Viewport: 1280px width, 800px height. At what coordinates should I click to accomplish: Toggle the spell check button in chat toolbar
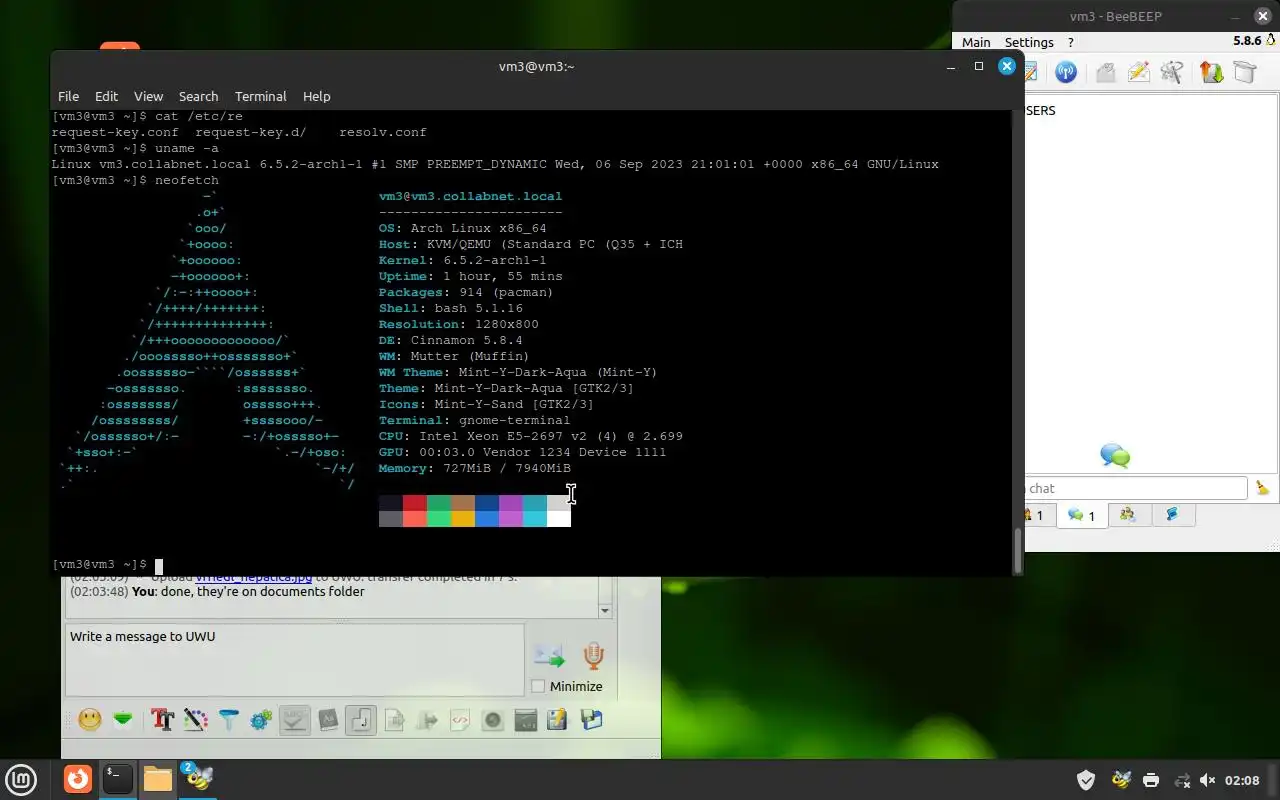295,720
